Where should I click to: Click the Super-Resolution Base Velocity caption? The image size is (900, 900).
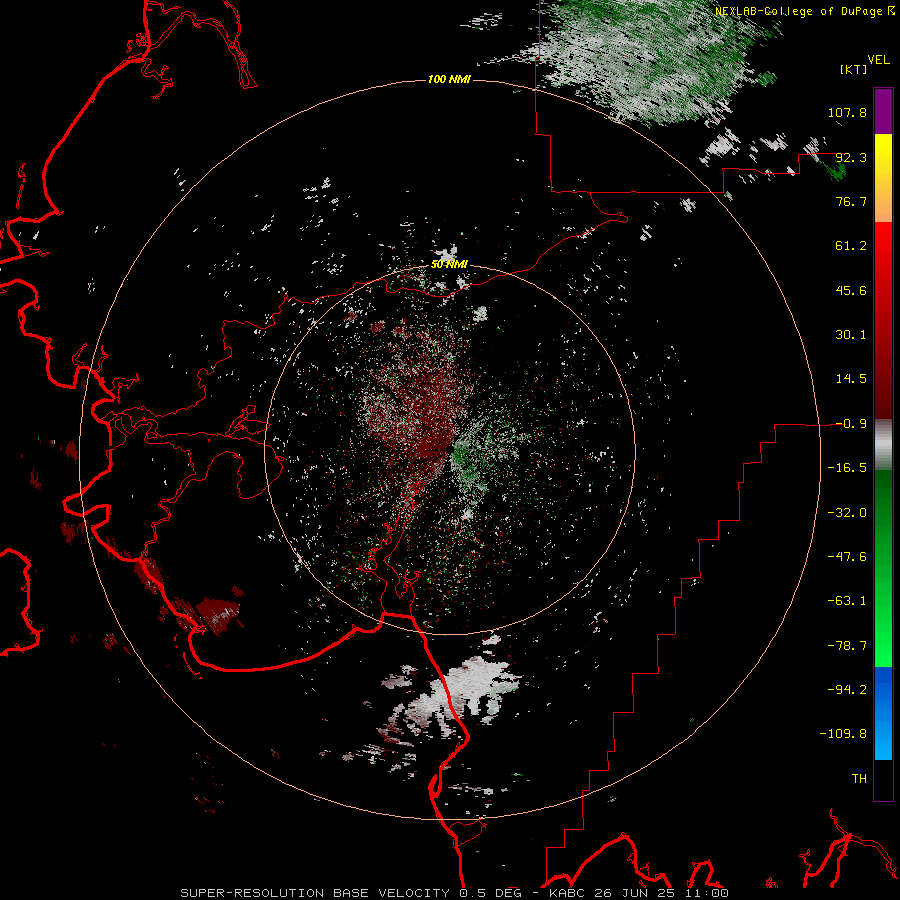pyautogui.click(x=454, y=893)
